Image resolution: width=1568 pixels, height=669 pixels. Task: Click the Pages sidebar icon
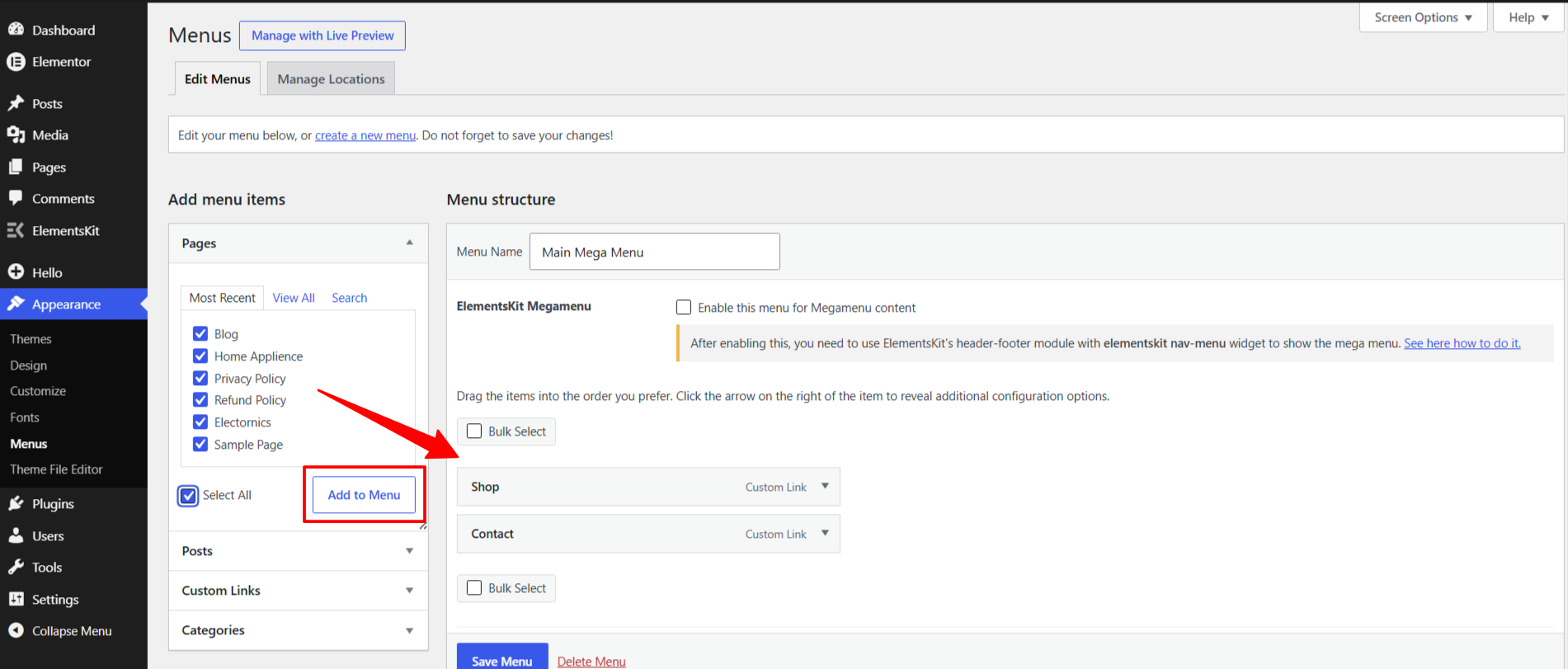pyautogui.click(x=16, y=167)
